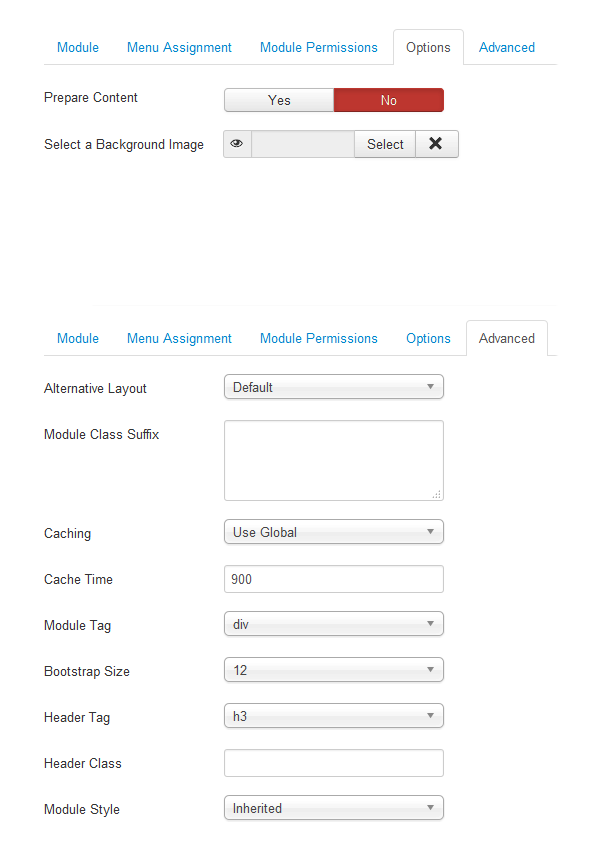Click the Select button for background image
The height and width of the screenshot is (850, 590).
[x=385, y=144]
